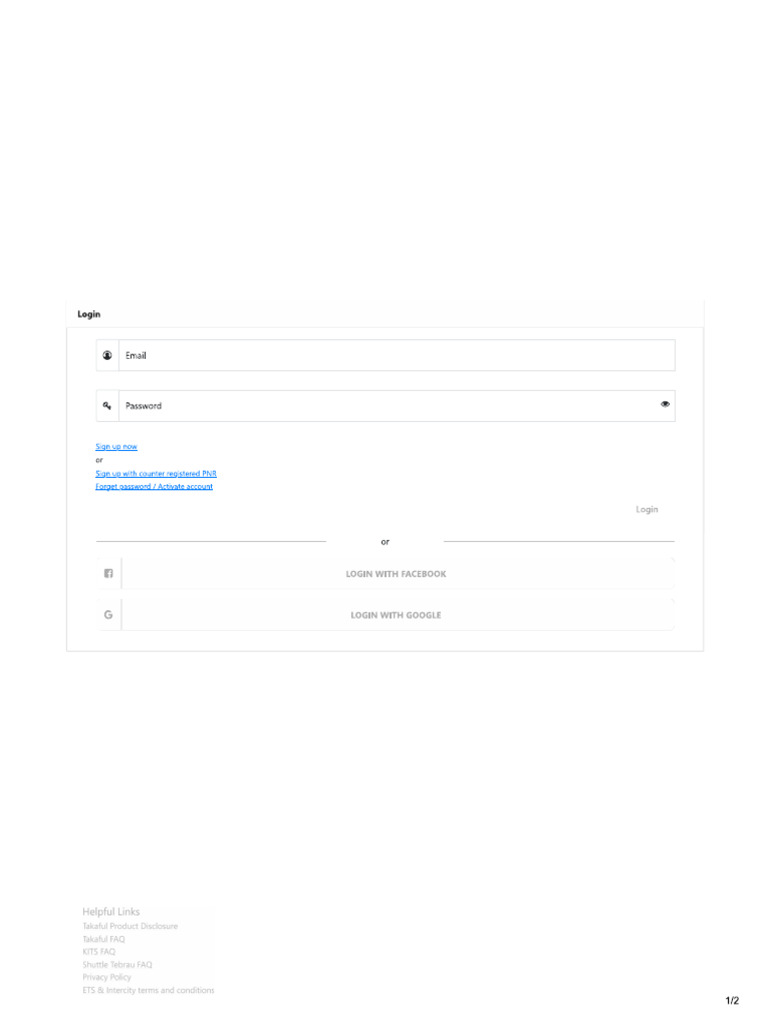The width and height of the screenshot is (768, 1024).
Task: Choose Login with Google
Action: (x=396, y=615)
